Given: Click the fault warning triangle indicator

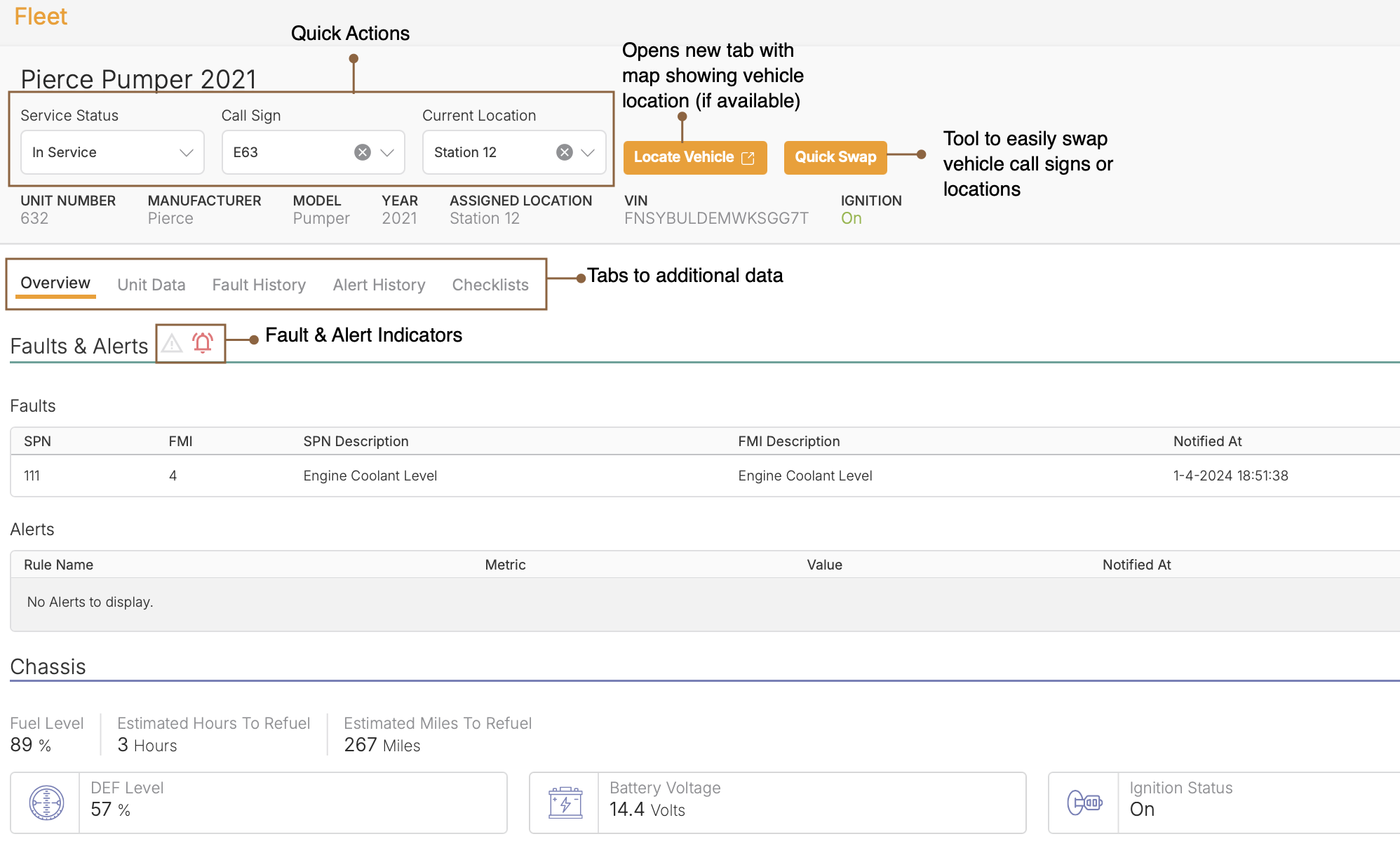Looking at the screenshot, I should pyautogui.click(x=172, y=343).
